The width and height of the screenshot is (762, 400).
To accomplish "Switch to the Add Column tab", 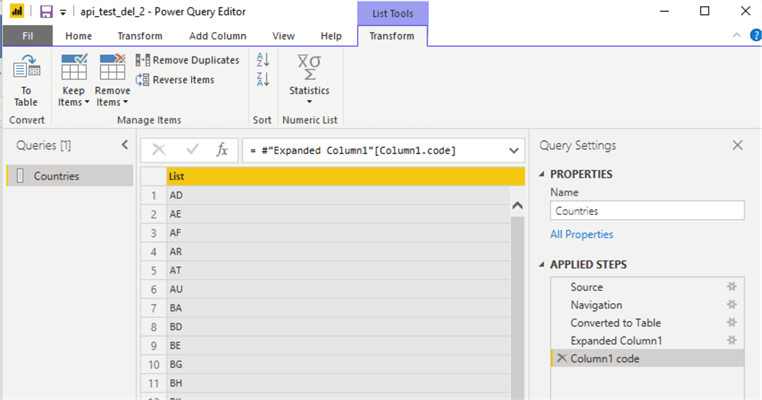I will point(218,36).
